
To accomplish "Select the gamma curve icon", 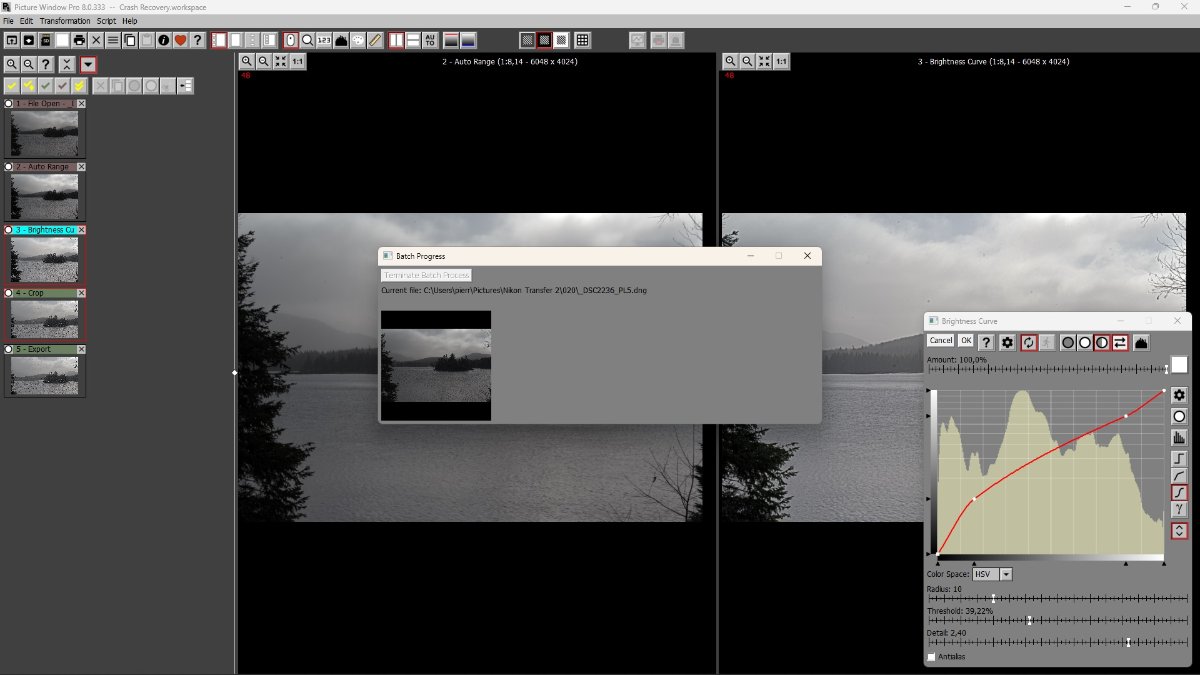I will point(1179,510).
